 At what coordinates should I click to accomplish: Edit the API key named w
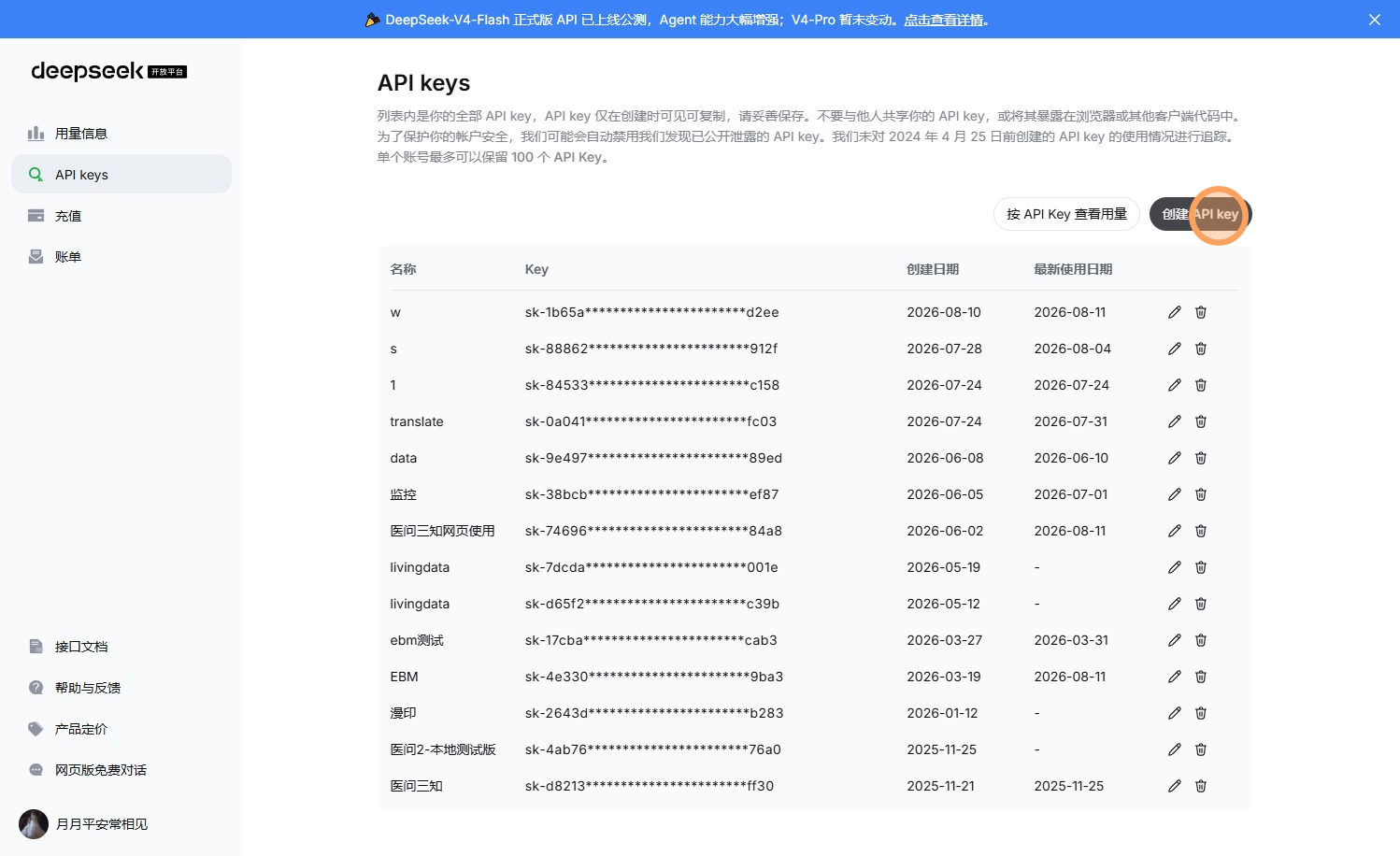coord(1175,312)
